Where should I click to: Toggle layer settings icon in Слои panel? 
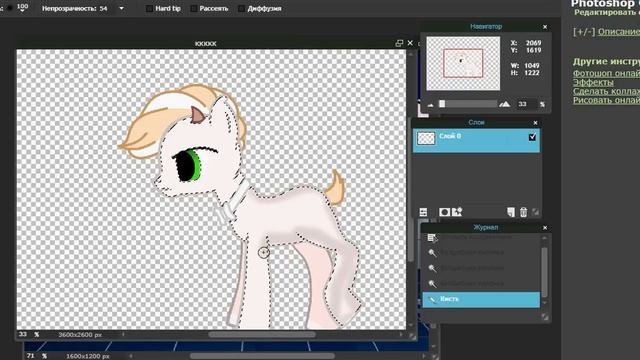tap(423, 212)
